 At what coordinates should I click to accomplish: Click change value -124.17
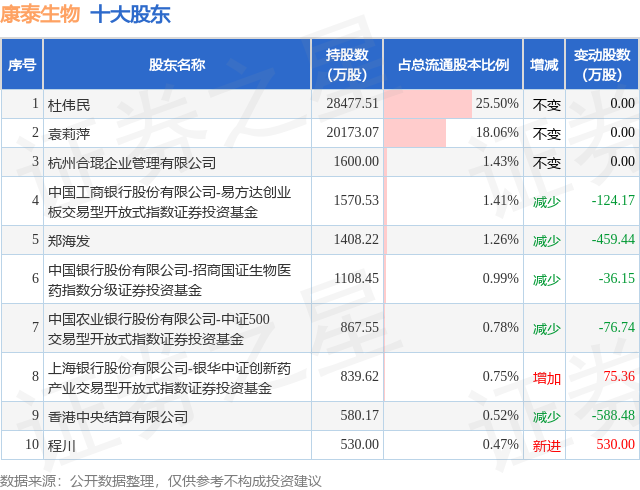pyautogui.click(x=613, y=200)
